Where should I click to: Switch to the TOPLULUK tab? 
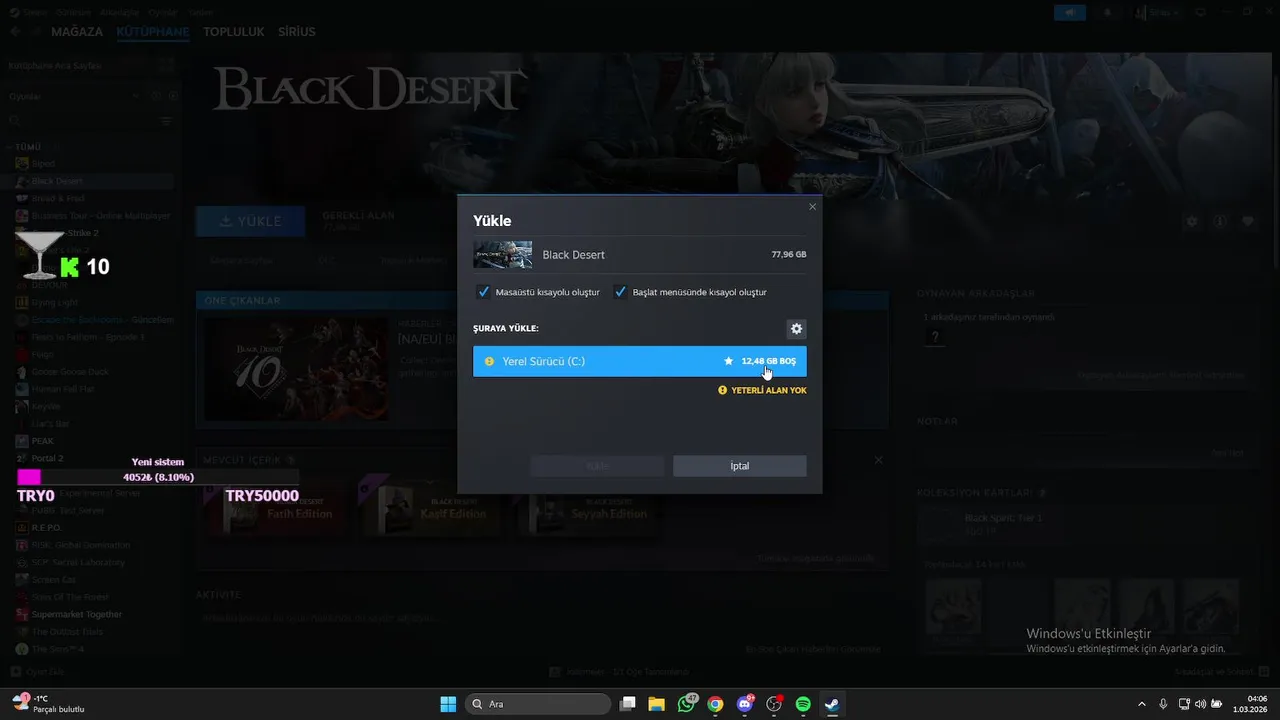[234, 32]
